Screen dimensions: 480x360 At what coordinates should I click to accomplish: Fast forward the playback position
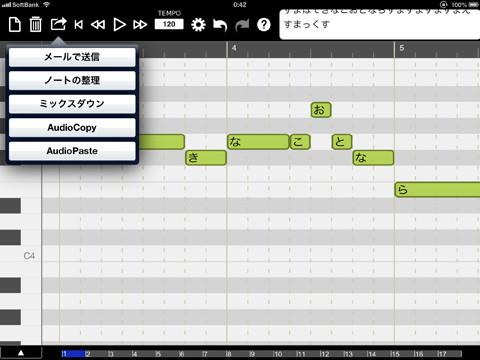pos(140,25)
